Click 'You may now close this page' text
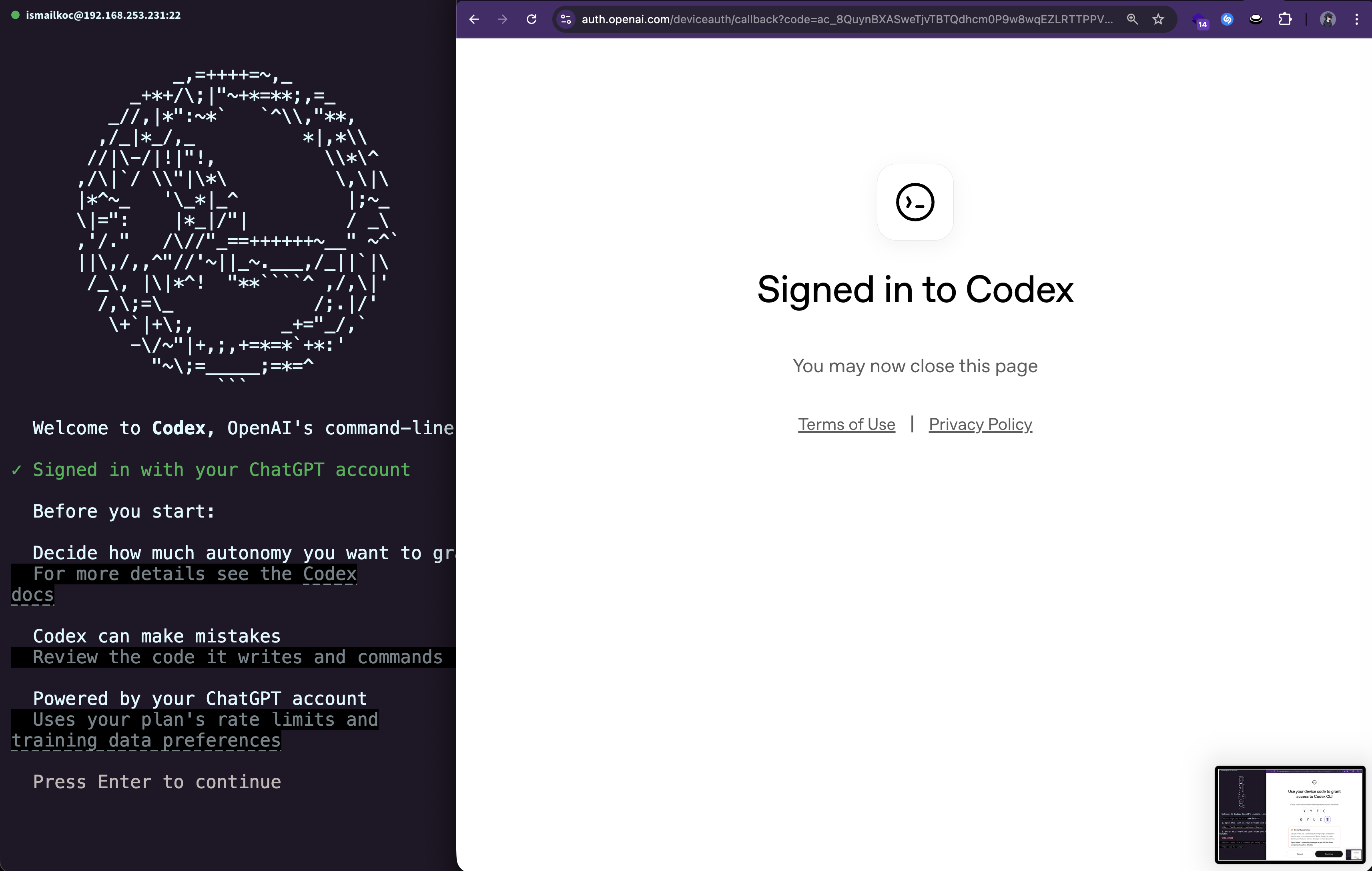The image size is (1372, 871). click(x=915, y=366)
